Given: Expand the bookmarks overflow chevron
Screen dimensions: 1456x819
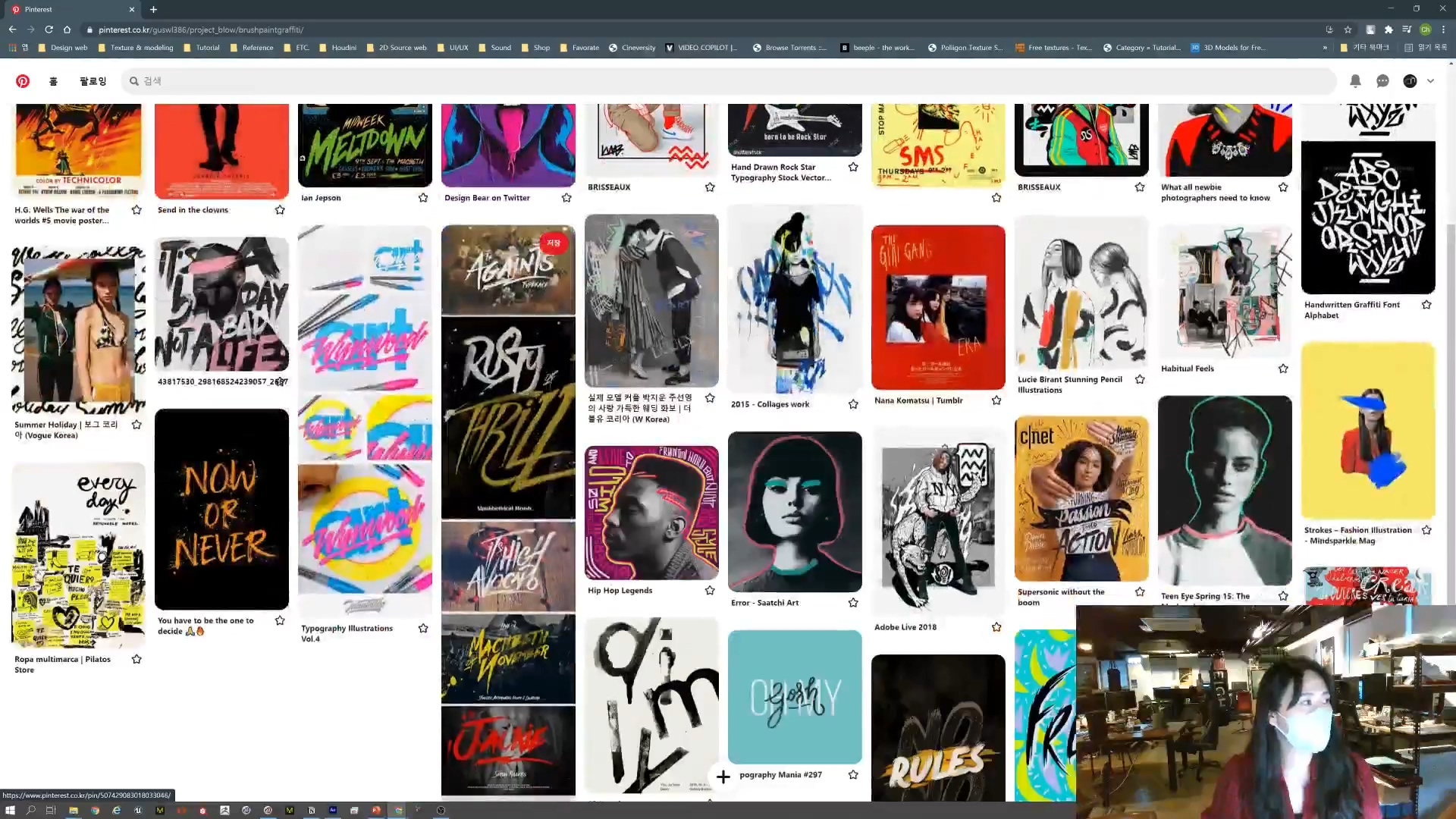Looking at the screenshot, I should coord(1325,47).
